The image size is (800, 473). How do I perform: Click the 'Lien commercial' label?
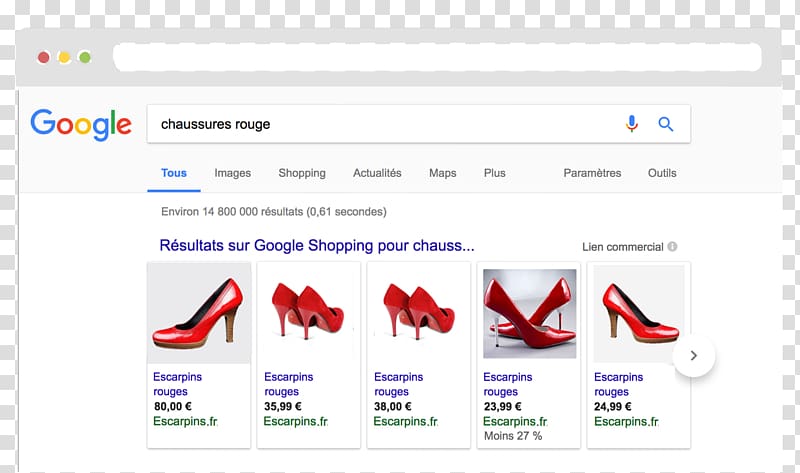click(623, 247)
